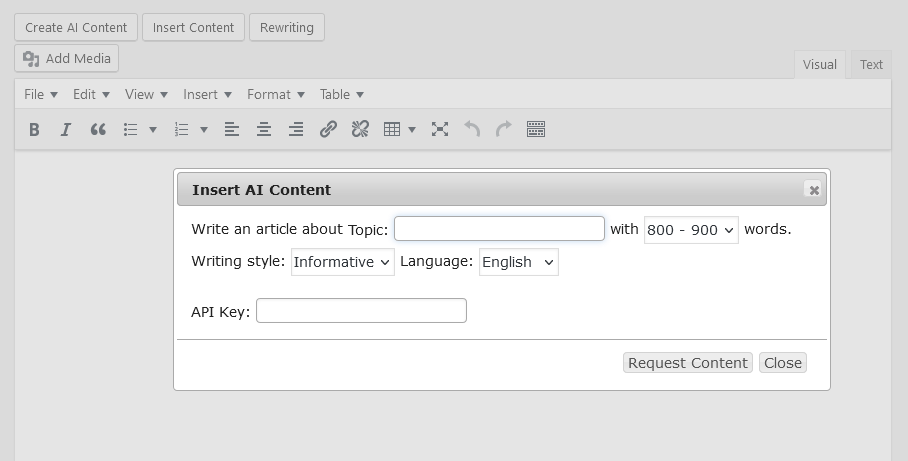The width and height of the screenshot is (908, 461).
Task: Align text left
Action: [232, 129]
